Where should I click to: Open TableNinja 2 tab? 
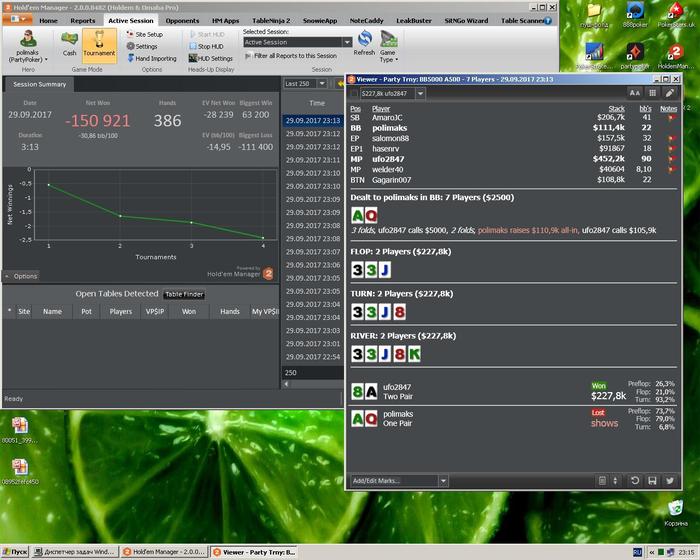tap(271, 21)
